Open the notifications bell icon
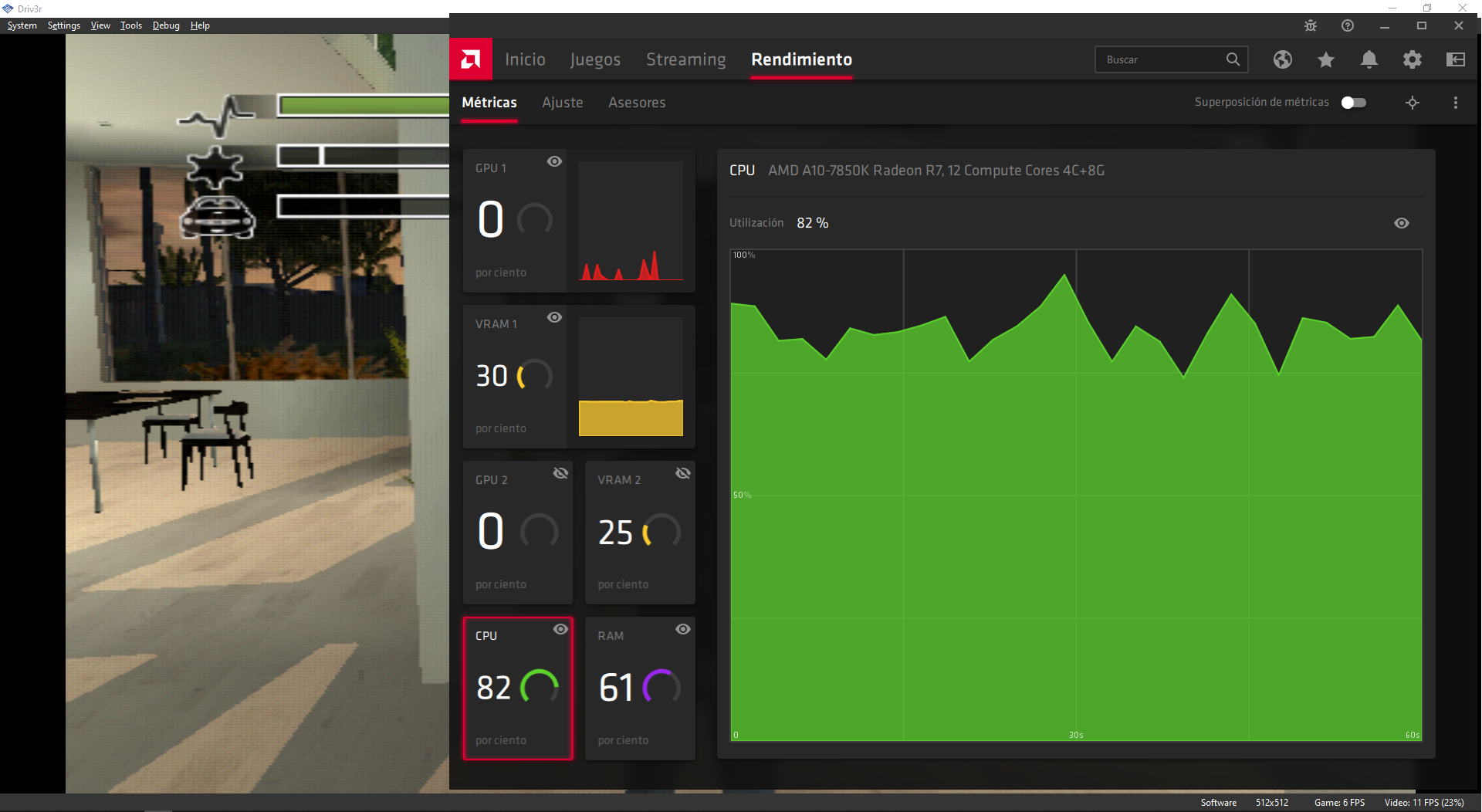 [x=1369, y=59]
